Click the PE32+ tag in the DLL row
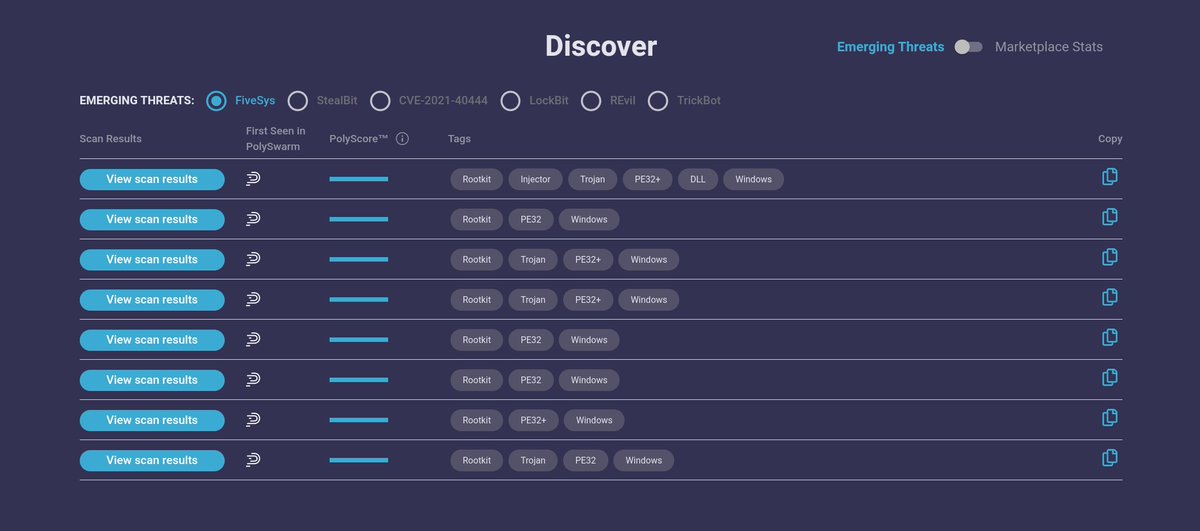The height and width of the screenshot is (531, 1200). pyautogui.click(x=648, y=179)
